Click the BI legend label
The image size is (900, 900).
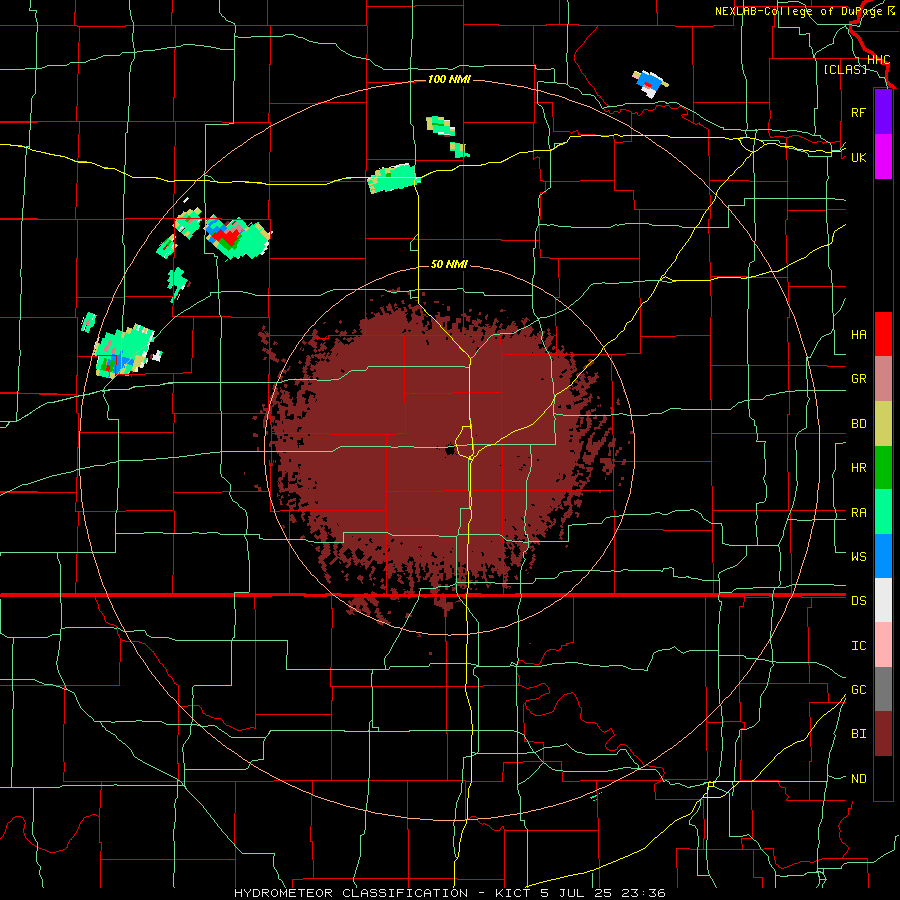click(x=858, y=734)
